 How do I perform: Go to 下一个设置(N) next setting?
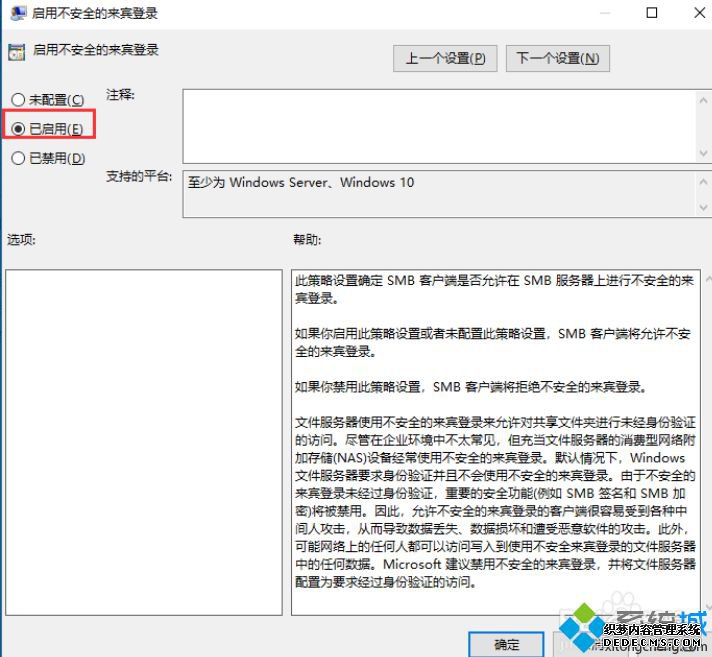click(557, 58)
